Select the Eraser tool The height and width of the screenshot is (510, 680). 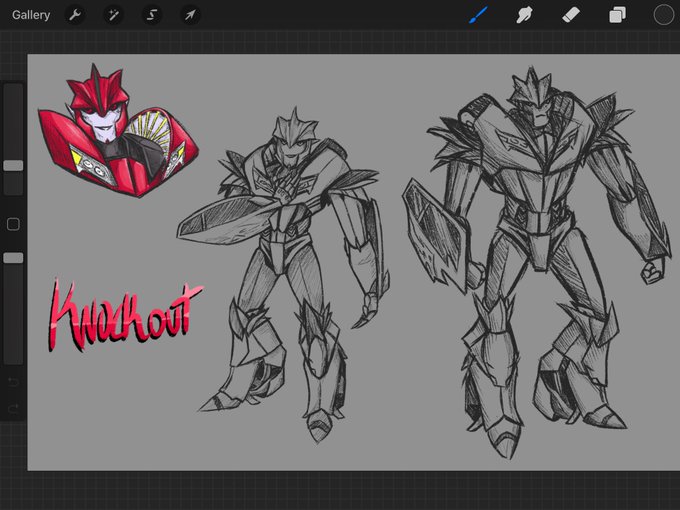pos(571,15)
